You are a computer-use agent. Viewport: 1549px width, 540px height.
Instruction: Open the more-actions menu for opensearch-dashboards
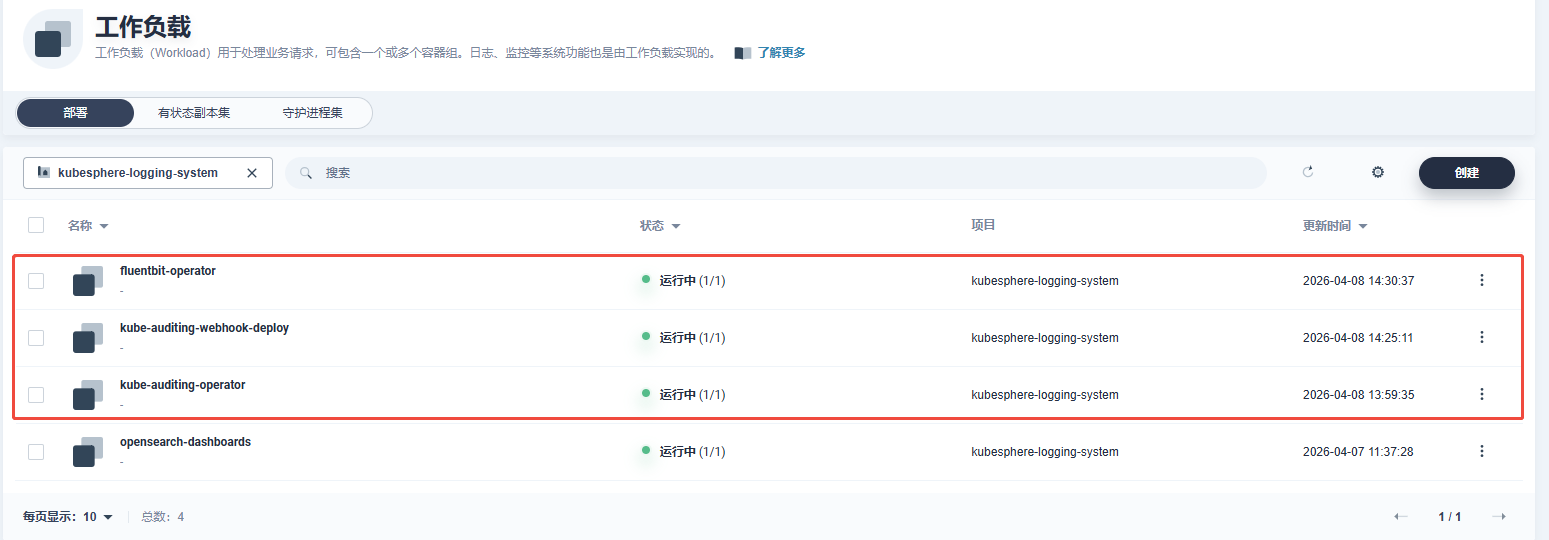pyautogui.click(x=1482, y=452)
